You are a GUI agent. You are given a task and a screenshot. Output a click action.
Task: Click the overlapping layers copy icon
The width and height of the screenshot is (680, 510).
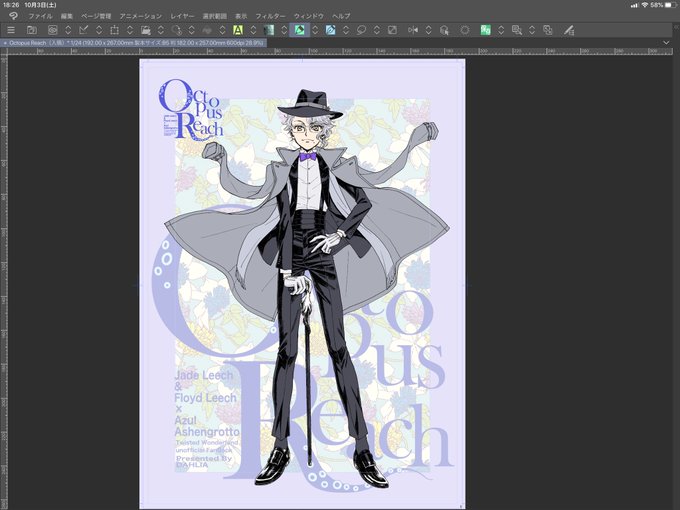[x=548, y=30]
